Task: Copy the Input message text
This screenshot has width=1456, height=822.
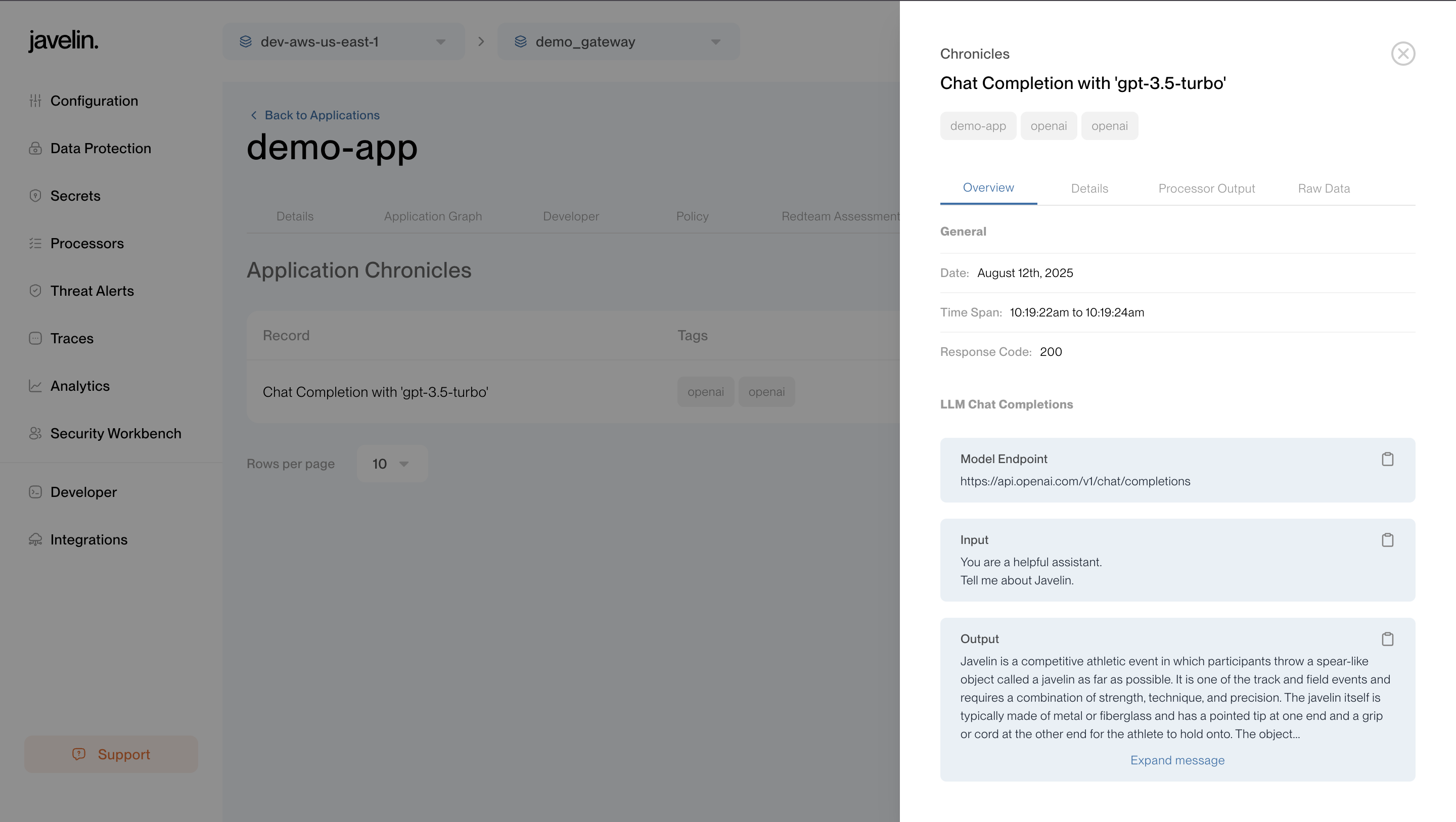Action: pyautogui.click(x=1387, y=540)
